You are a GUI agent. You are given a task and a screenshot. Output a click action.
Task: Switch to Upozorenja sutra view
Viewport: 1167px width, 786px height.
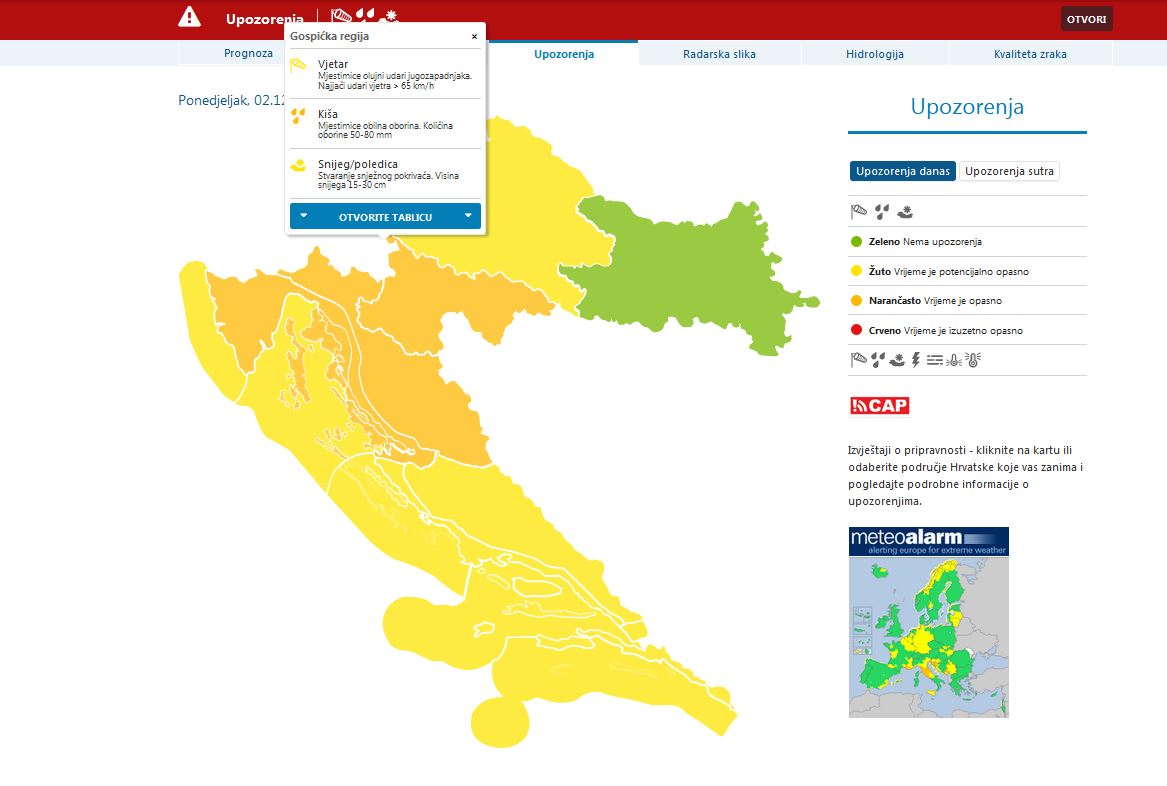(1008, 171)
